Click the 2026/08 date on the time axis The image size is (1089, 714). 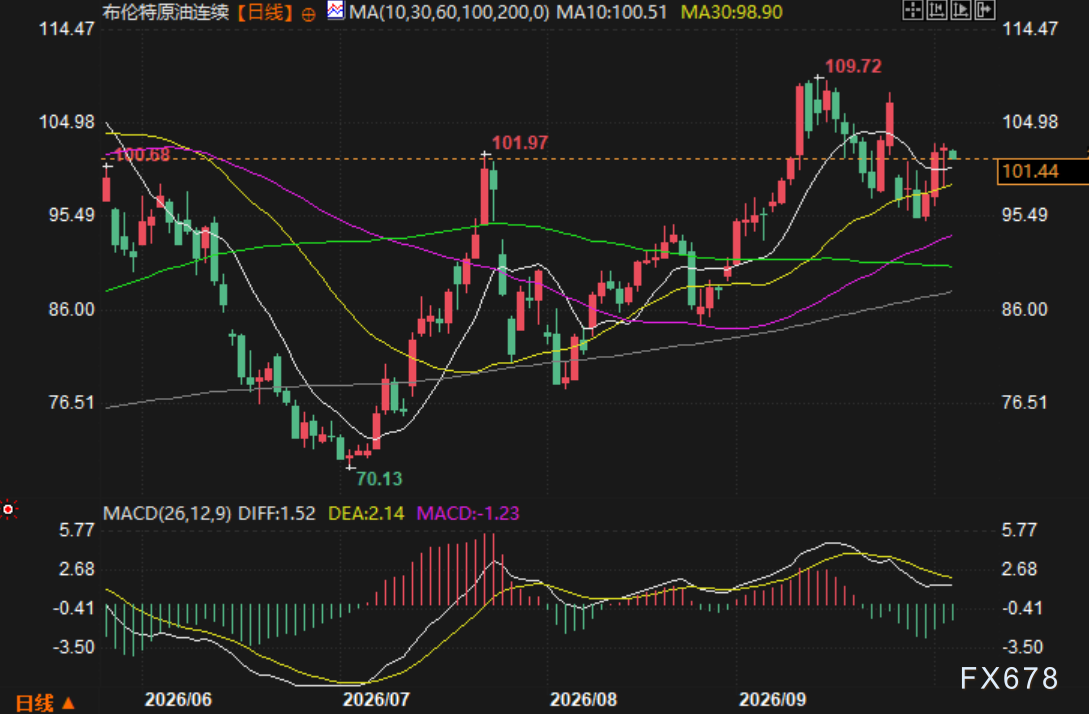point(583,699)
